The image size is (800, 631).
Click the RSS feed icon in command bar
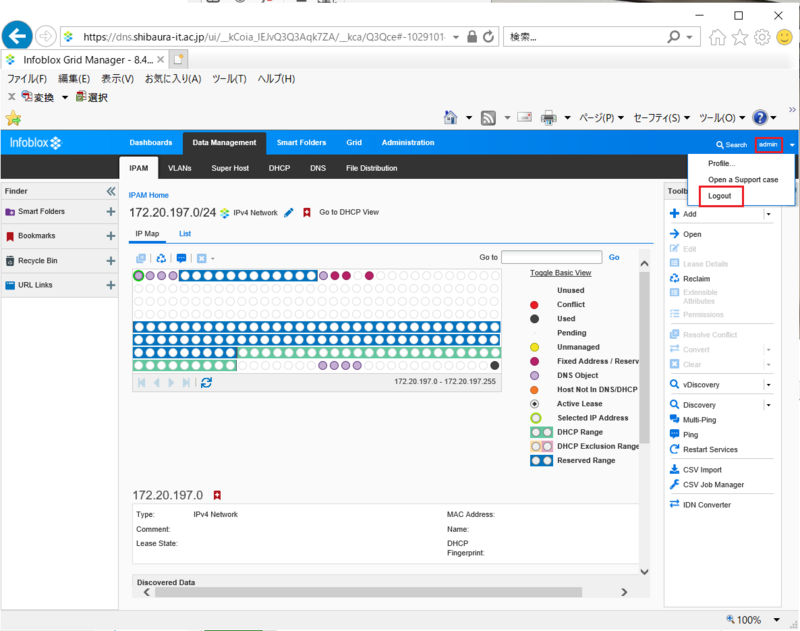point(488,118)
